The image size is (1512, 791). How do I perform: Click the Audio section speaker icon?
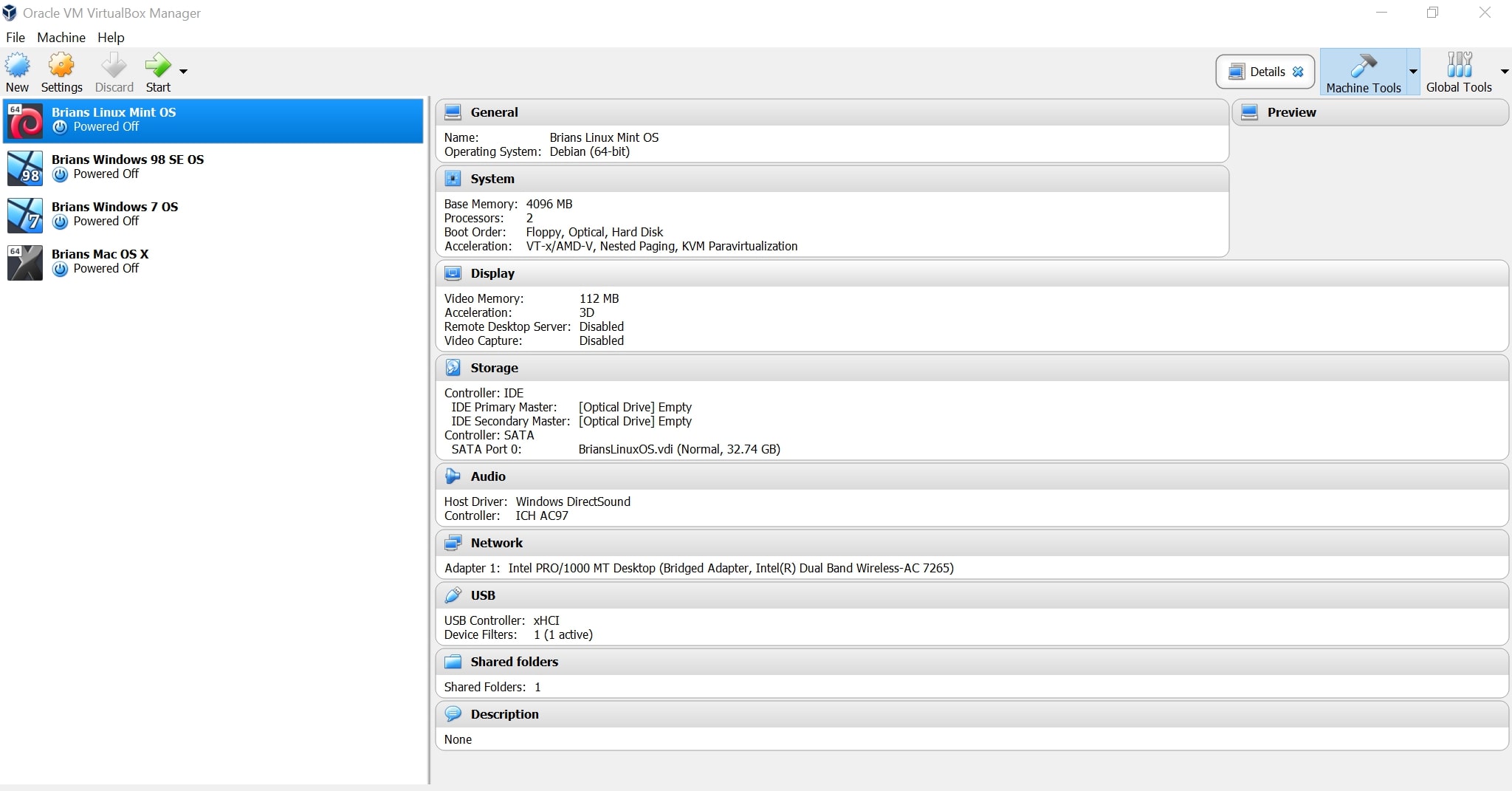point(453,476)
